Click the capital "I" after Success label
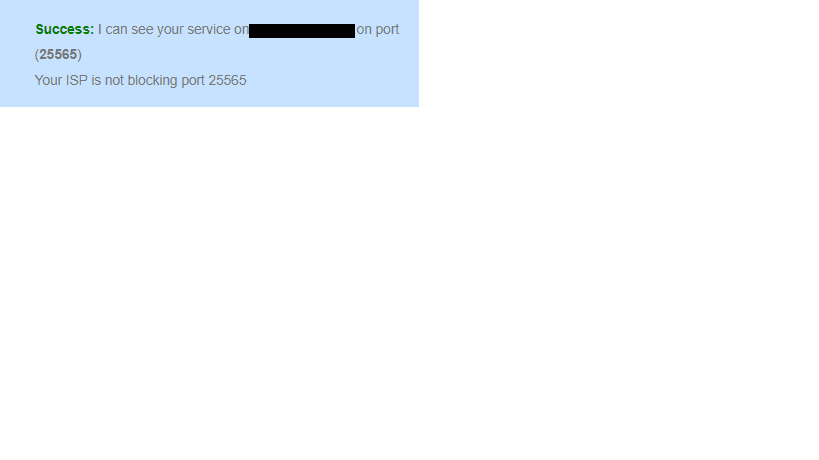The image size is (819, 460). point(100,30)
